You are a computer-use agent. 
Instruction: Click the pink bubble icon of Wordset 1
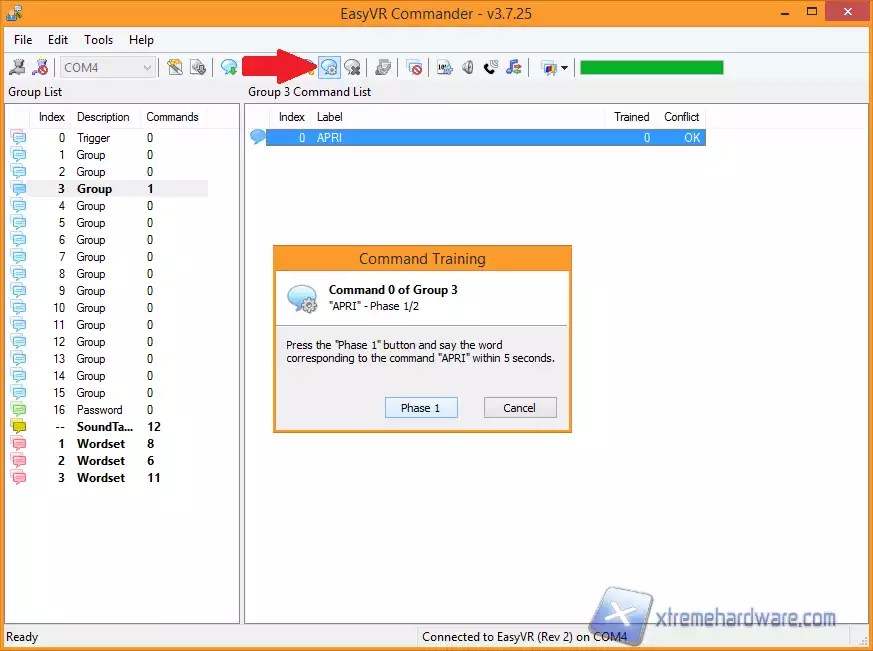pos(18,444)
